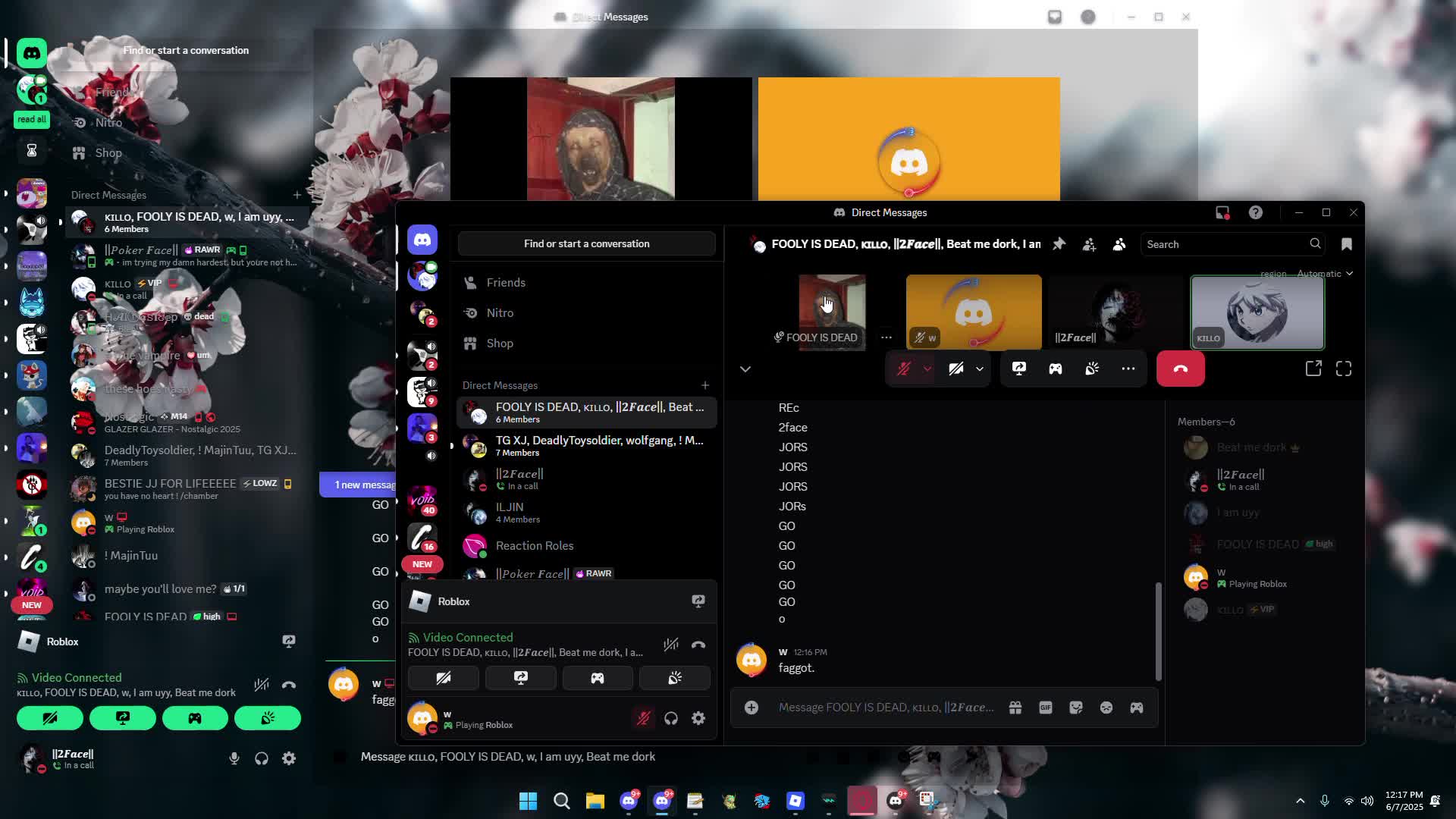This screenshot has height=819, width=1456.
Task: Open the Shop section
Action: pyautogui.click(x=500, y=343)
